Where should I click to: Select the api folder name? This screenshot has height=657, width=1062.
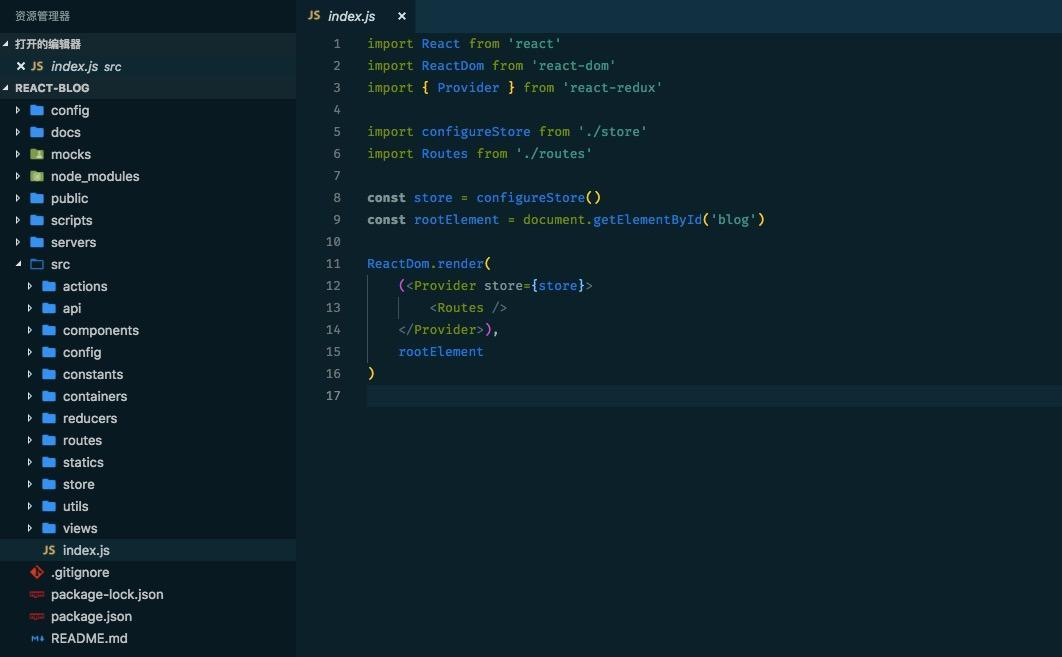tap(72, 309)
